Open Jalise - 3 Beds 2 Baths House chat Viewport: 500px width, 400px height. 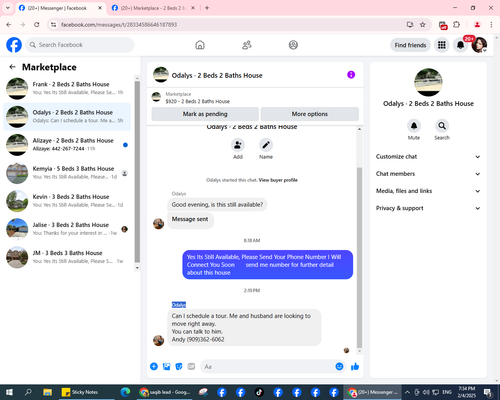coord(67,229)
